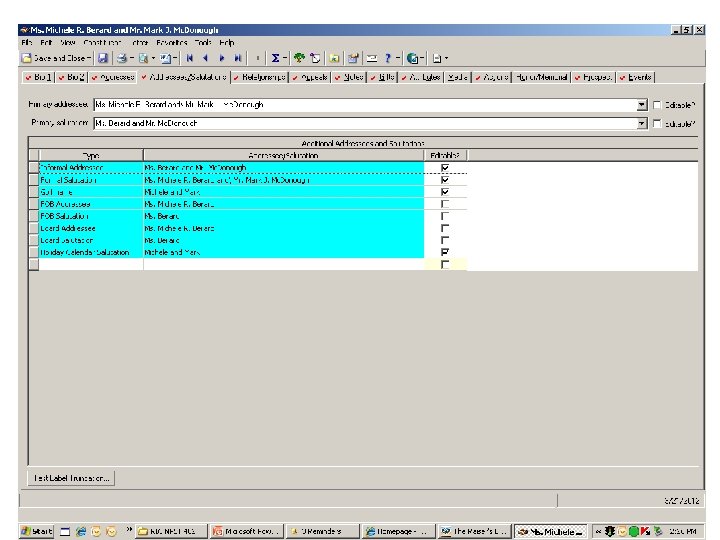Expand the Primary salutation dropdown
720x540 pixels.
coord(642,123)
